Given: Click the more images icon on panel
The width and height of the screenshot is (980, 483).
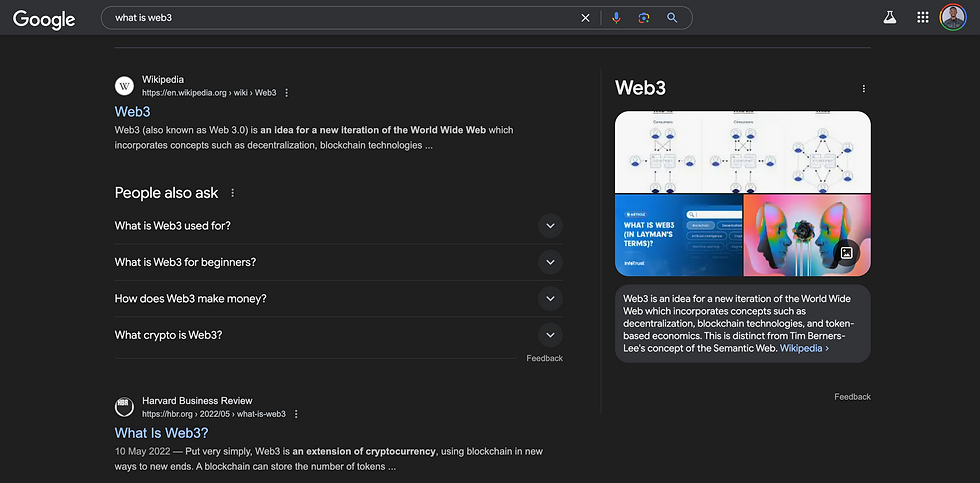Looking at the screenshot, I should tap(847, 252).
